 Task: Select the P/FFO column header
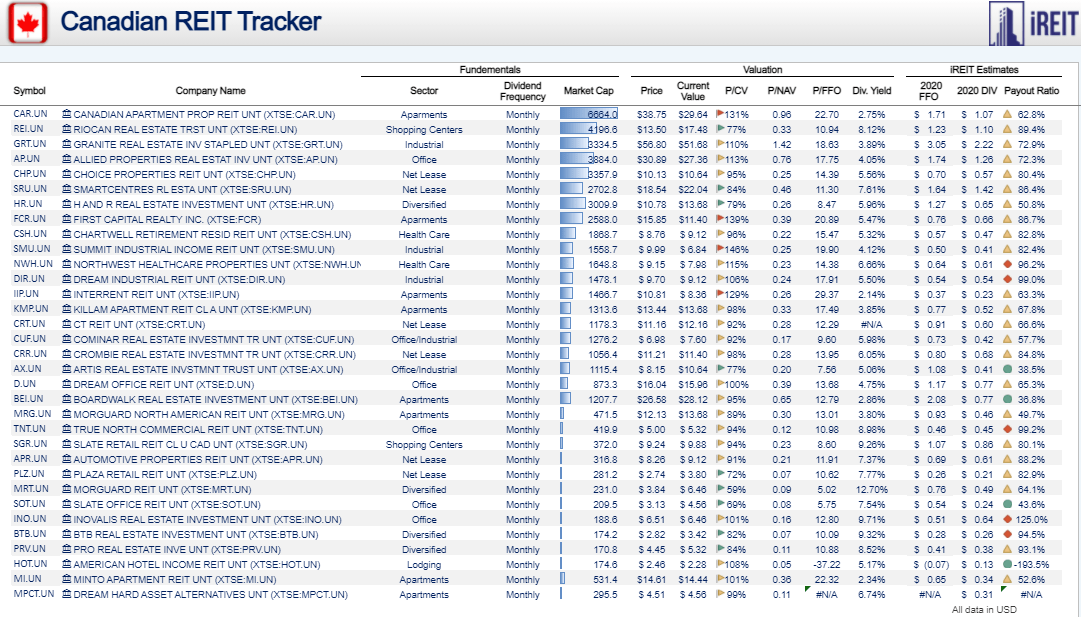pyautogui.click(x=827, y=91)
